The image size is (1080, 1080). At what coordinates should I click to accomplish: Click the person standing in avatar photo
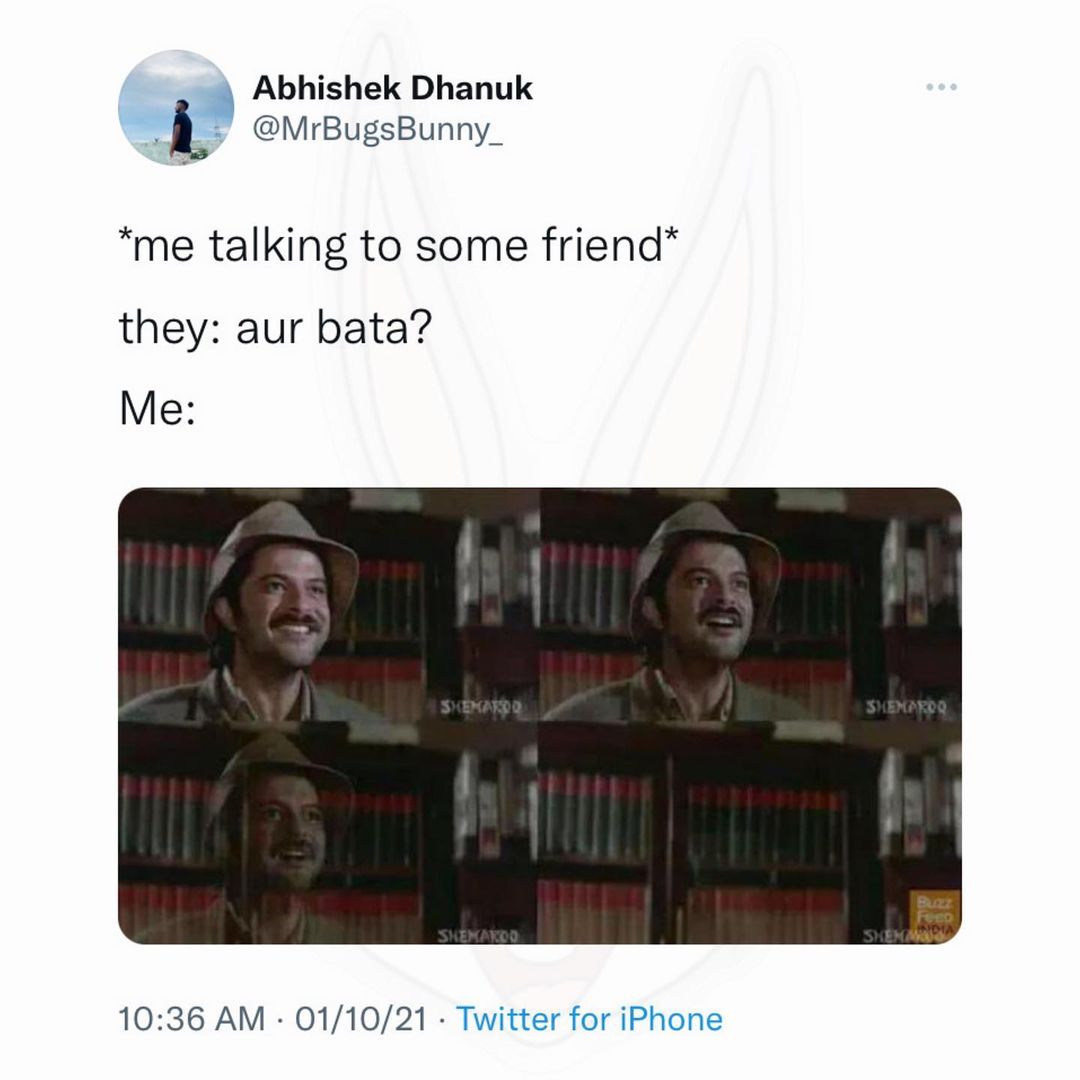tap(182, 130)
